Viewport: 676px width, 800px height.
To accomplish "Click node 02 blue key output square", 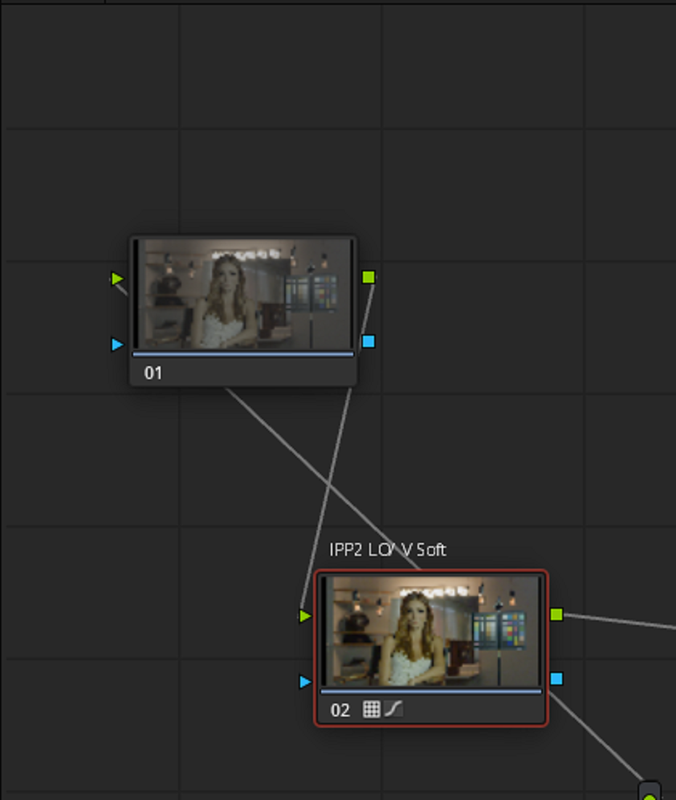I will 557,679.
